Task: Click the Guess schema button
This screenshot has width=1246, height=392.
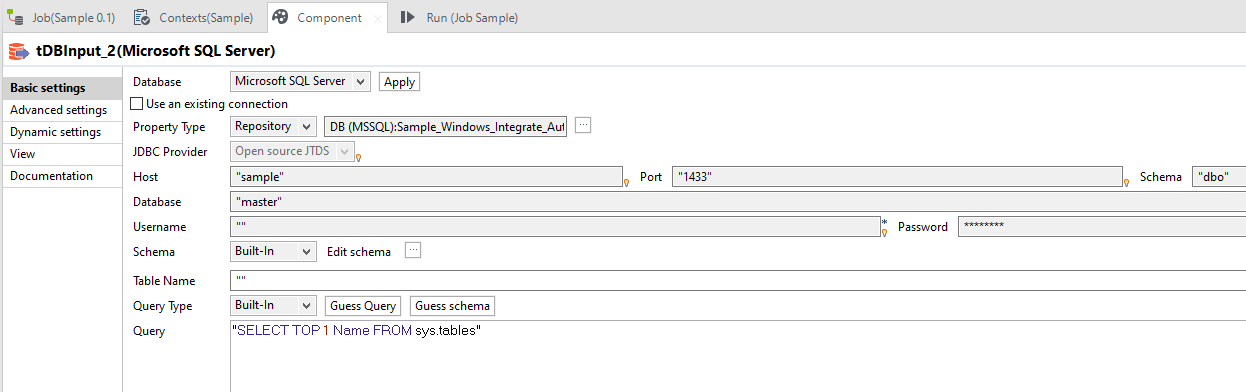Action: pos(452,306)
